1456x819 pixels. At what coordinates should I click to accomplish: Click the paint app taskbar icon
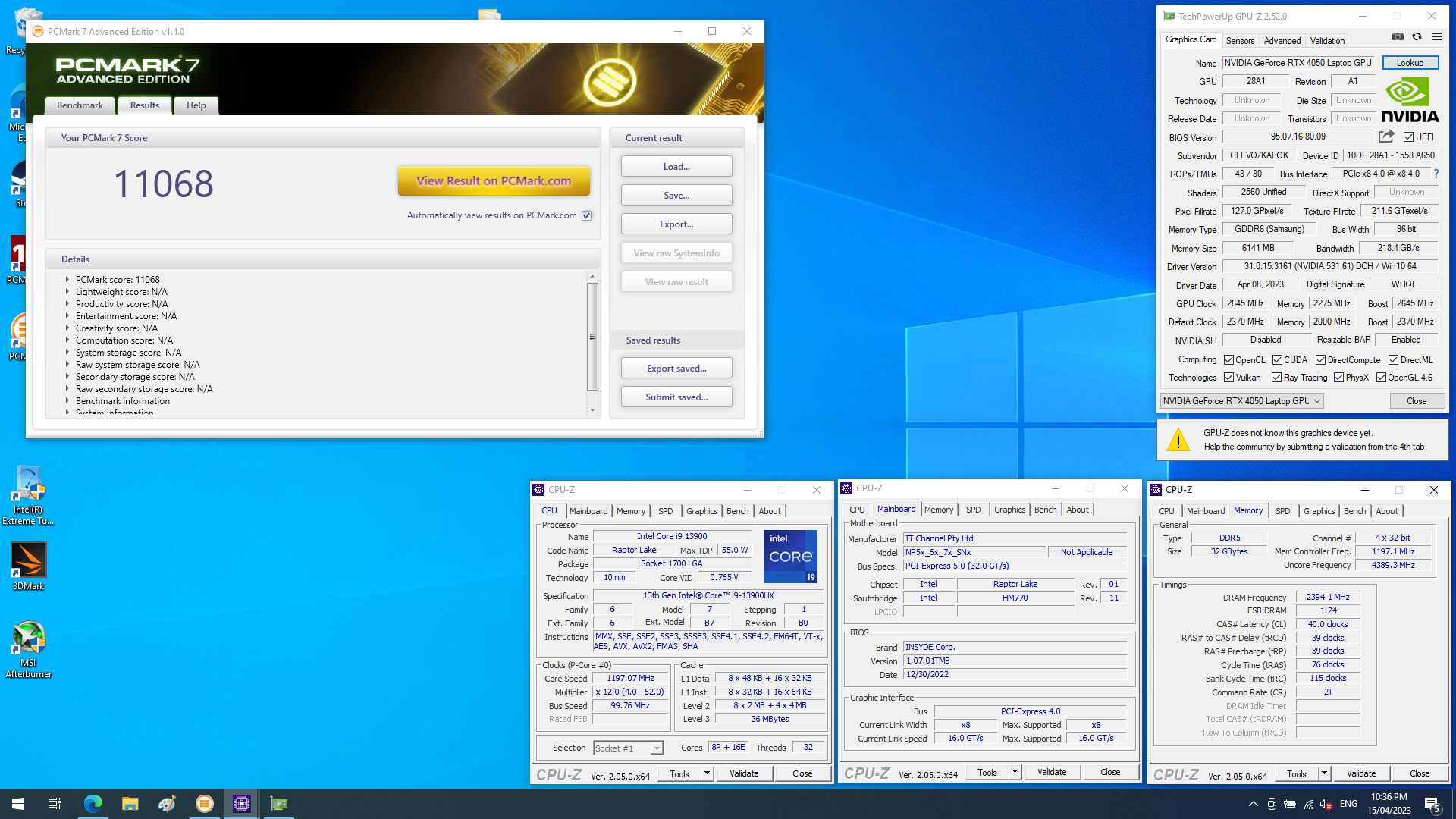168,804
